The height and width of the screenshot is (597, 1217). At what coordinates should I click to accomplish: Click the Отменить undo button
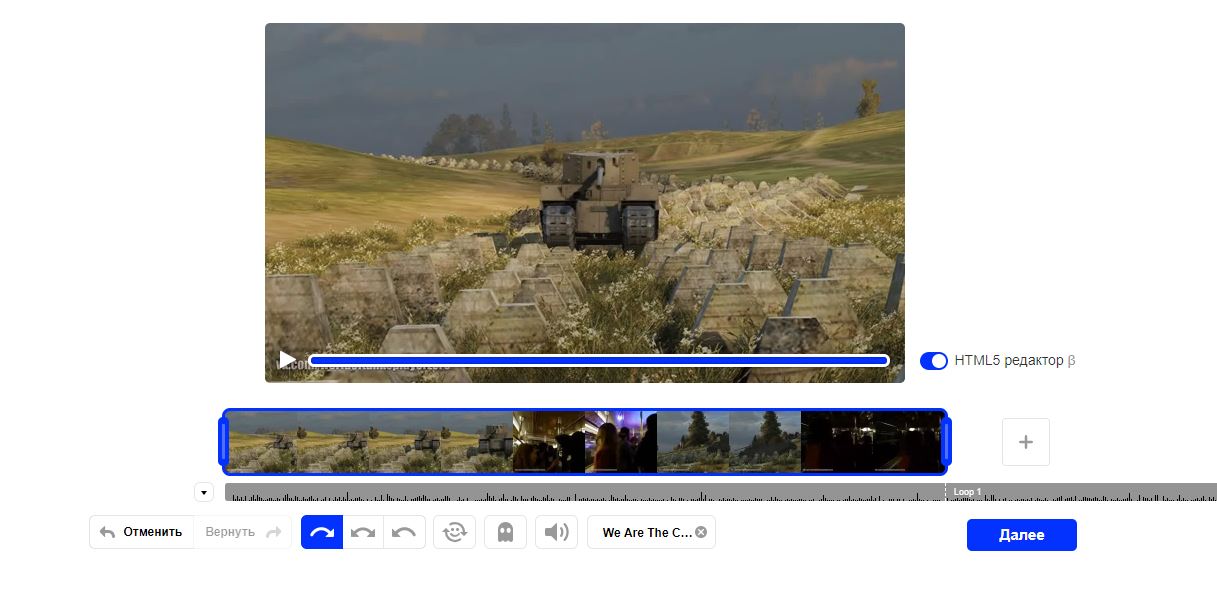point(141,532)
